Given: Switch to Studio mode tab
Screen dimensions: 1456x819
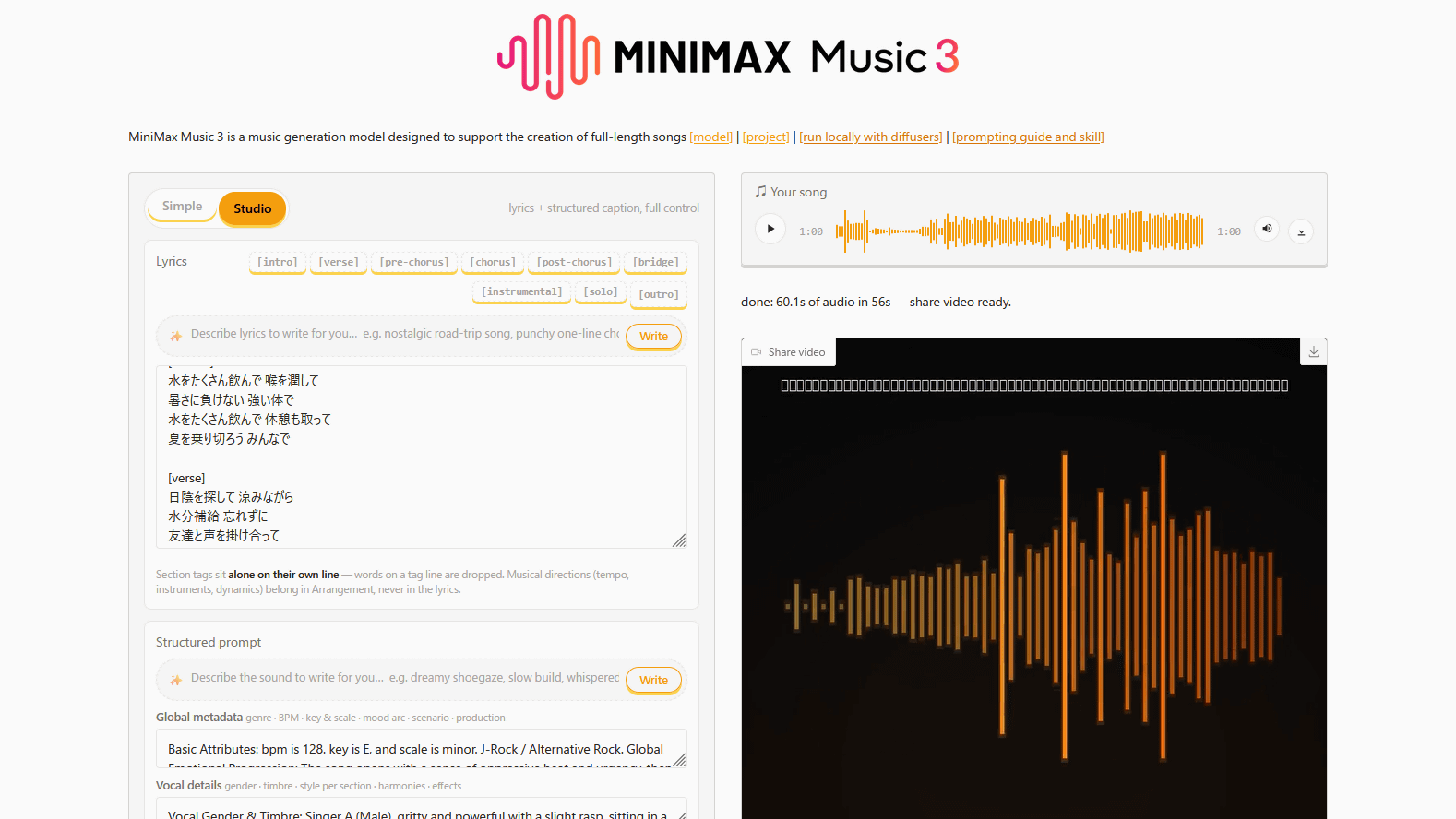Looking at the screenshot, I should tap(252, 208).
